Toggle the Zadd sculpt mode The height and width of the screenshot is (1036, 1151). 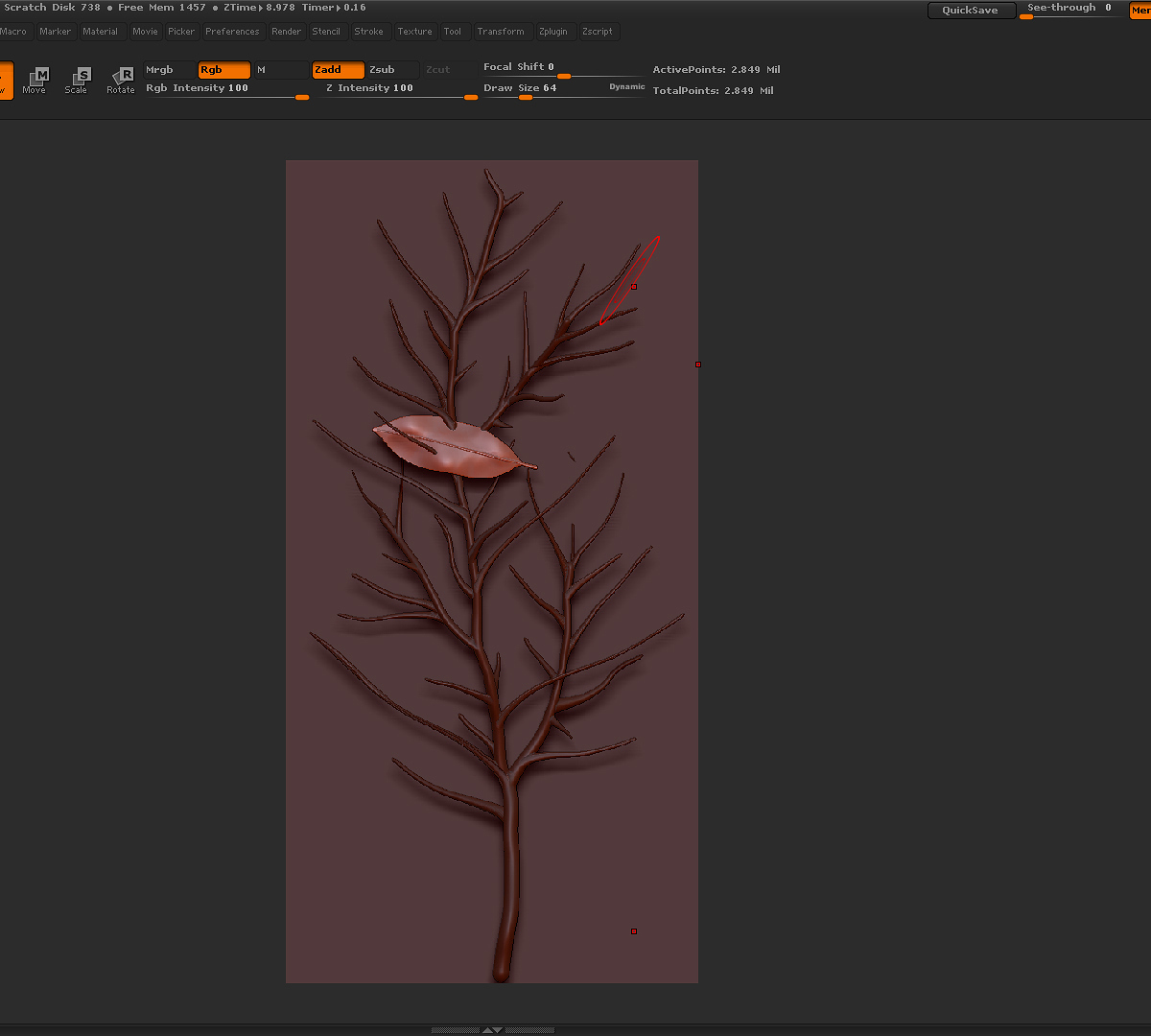coord(338,70)
